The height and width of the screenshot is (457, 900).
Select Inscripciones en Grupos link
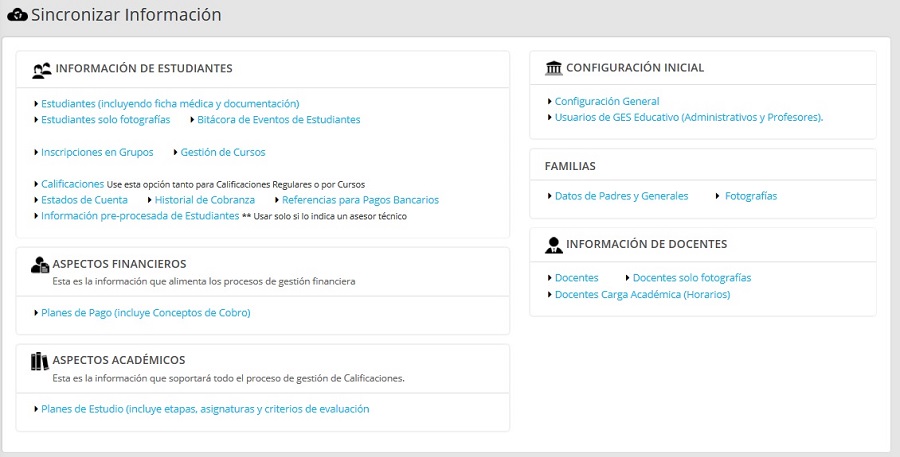(97, 152)
